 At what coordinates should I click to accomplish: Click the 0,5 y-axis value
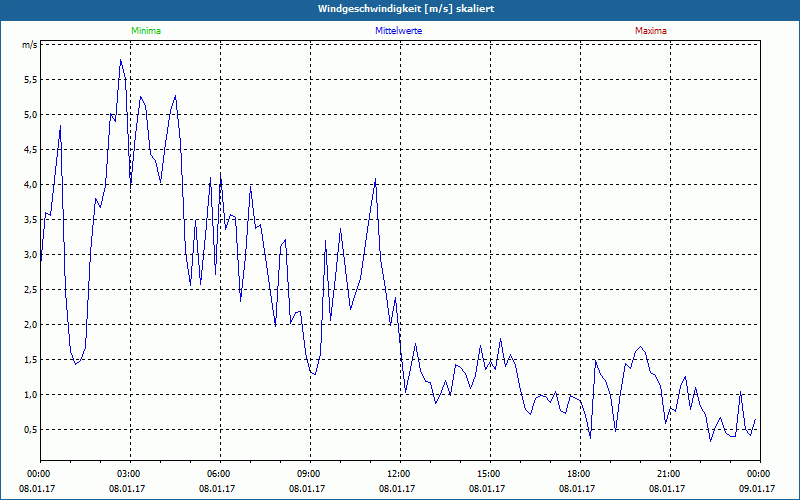coord(31,430)
